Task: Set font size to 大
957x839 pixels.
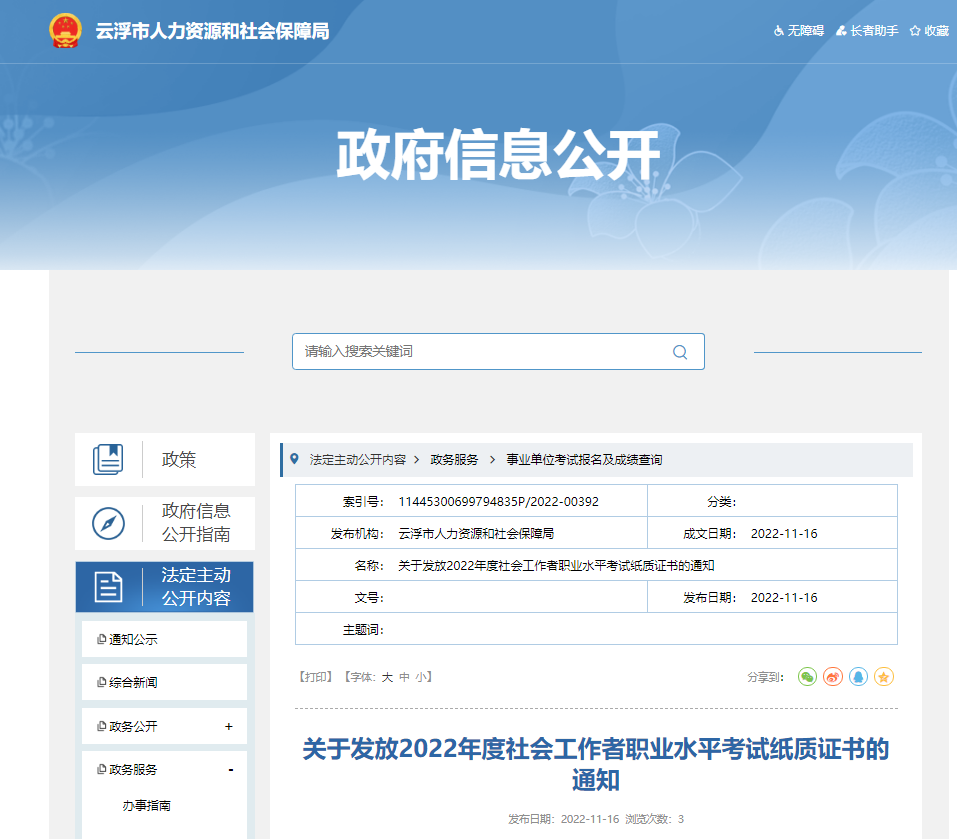Action: coord(387,677)
